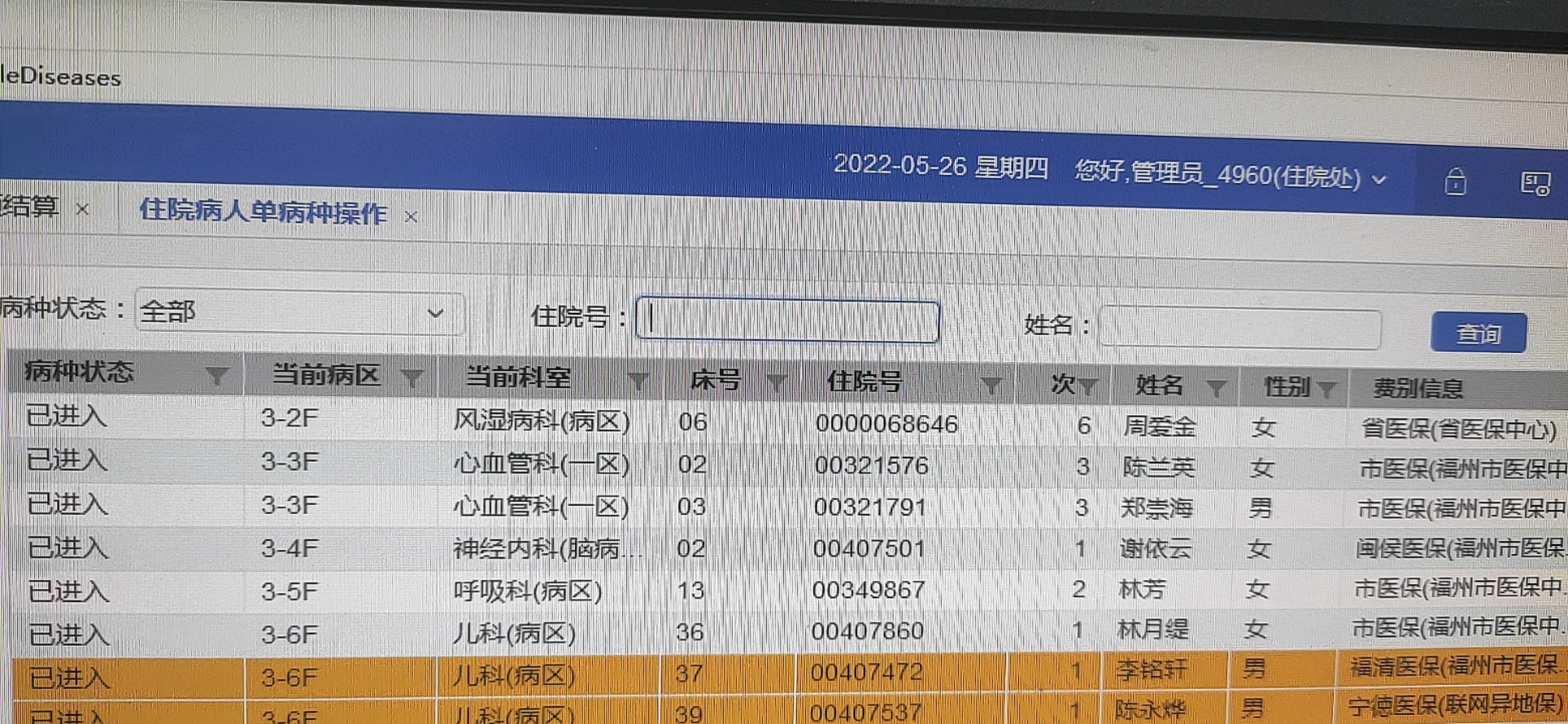Open filter on 病种状态 column
The height and width of the screenshot is (724, 1568).
click(x=216, y=376)
